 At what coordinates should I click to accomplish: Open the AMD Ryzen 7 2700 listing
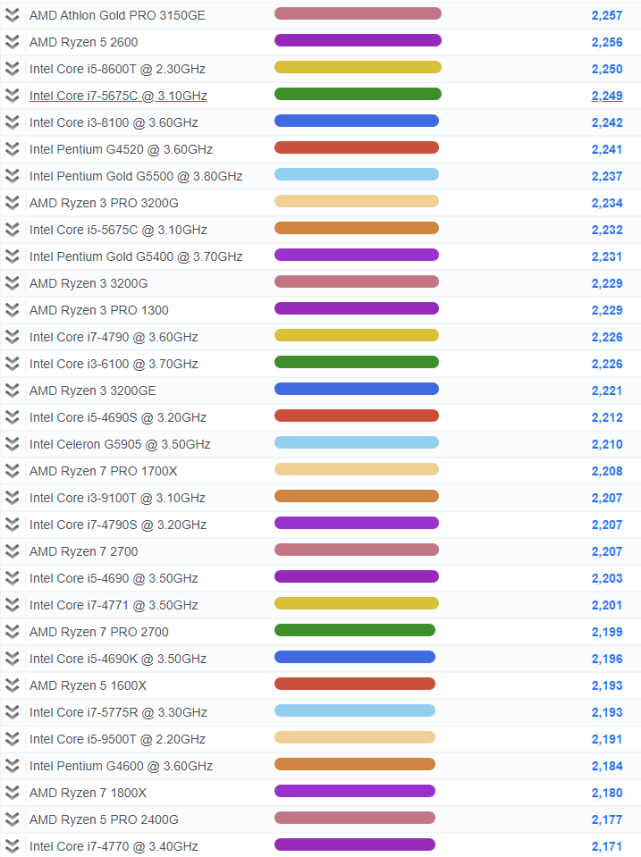(x=84, y=551)
